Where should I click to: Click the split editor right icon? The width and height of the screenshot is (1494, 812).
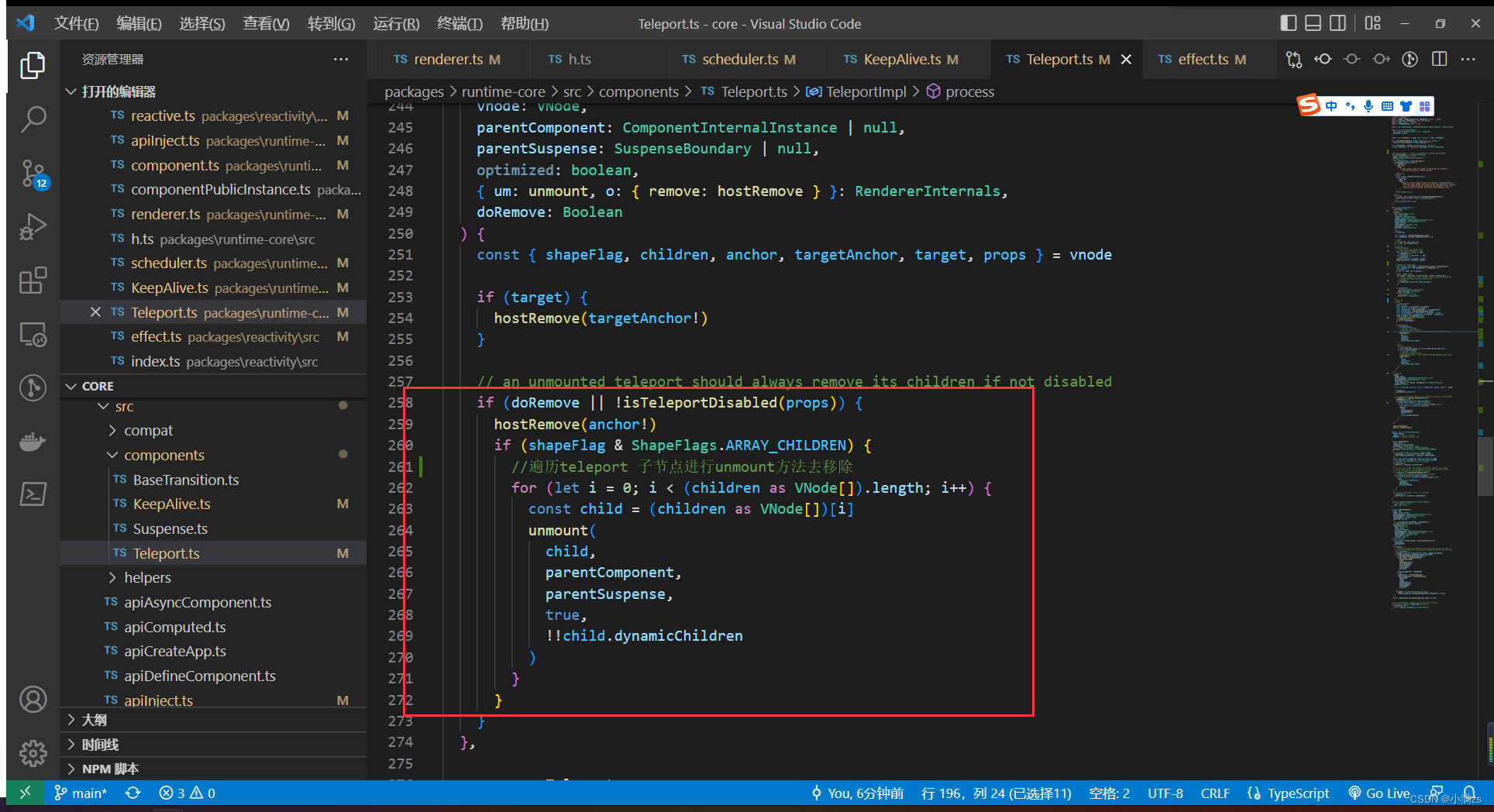coord(1439,60)
